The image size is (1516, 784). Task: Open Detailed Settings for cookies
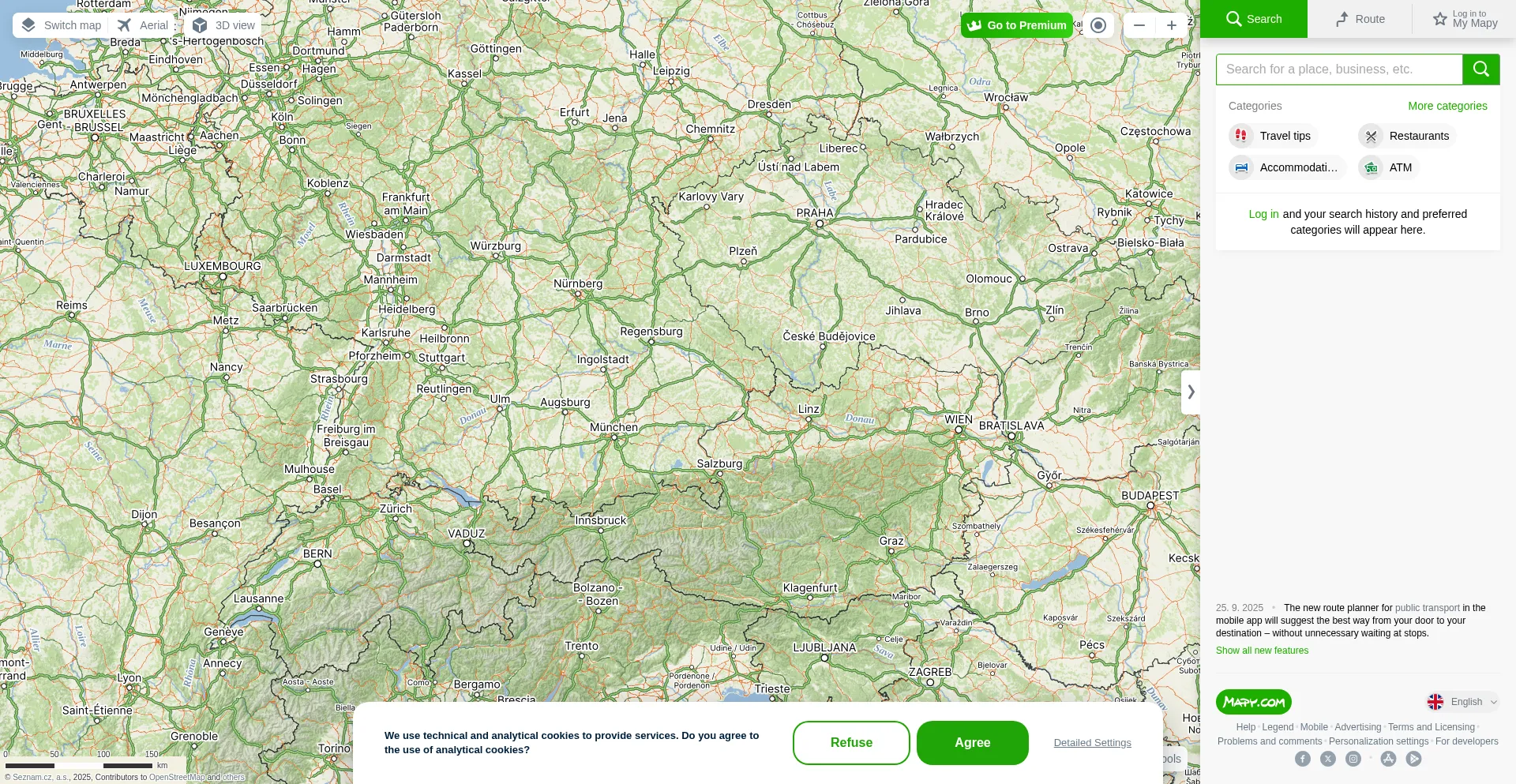pos(1093,743)
